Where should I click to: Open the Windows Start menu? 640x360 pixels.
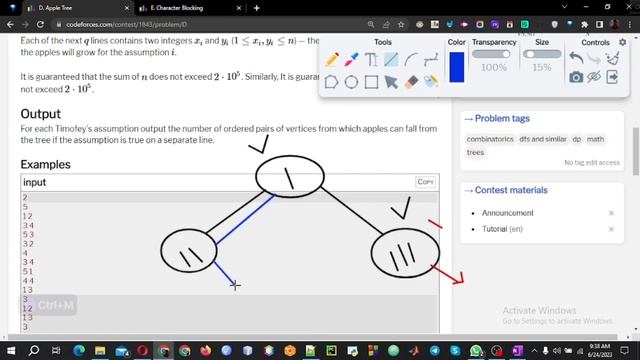pyautogui.click(x=11, y=351)
